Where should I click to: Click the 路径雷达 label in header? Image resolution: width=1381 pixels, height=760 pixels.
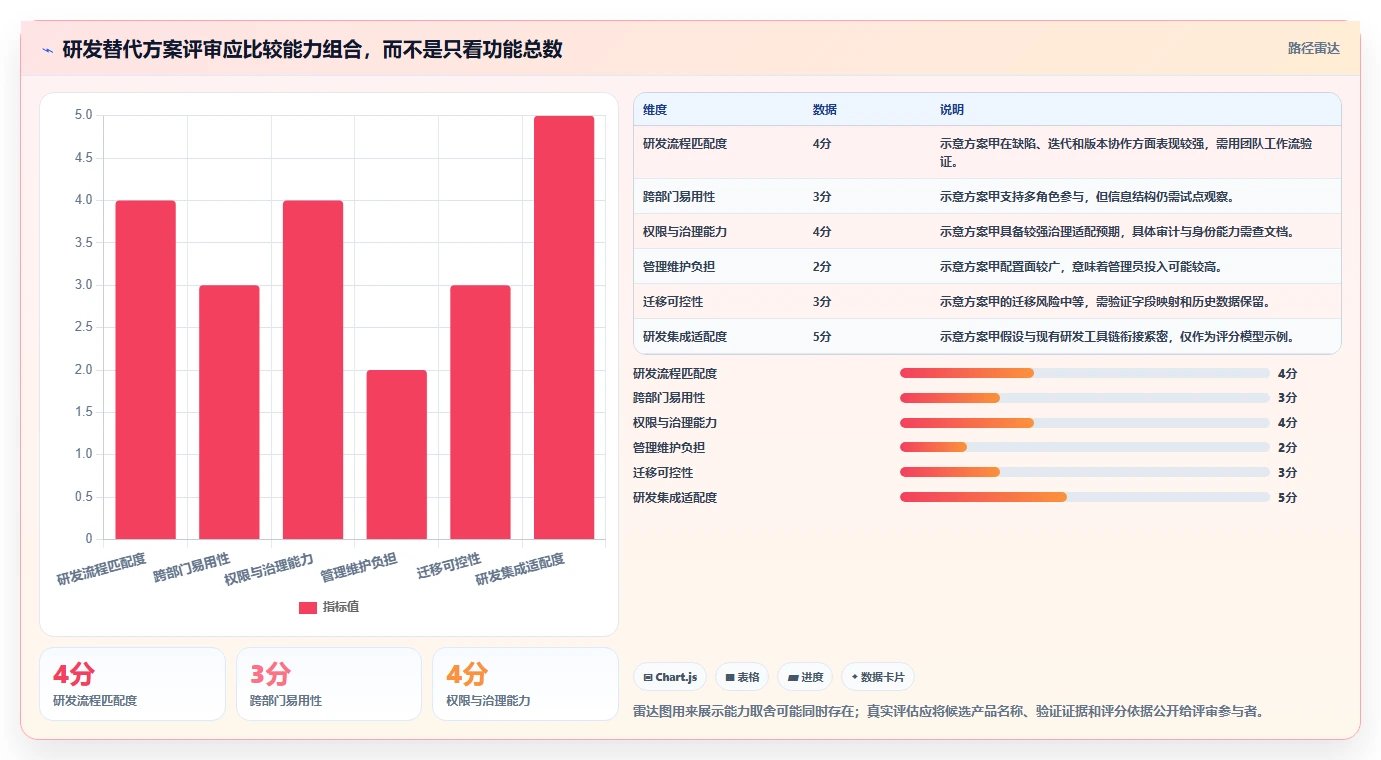[x=1313, y=48]
